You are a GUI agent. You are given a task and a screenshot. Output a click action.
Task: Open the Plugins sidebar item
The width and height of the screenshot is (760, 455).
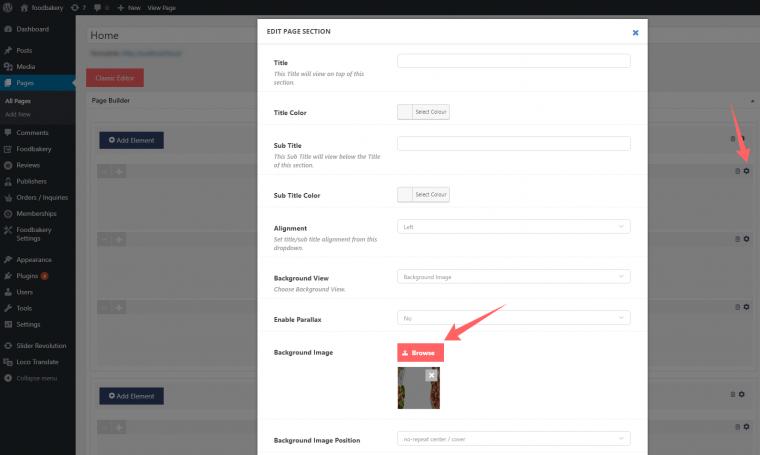click(x=27, y=276)
